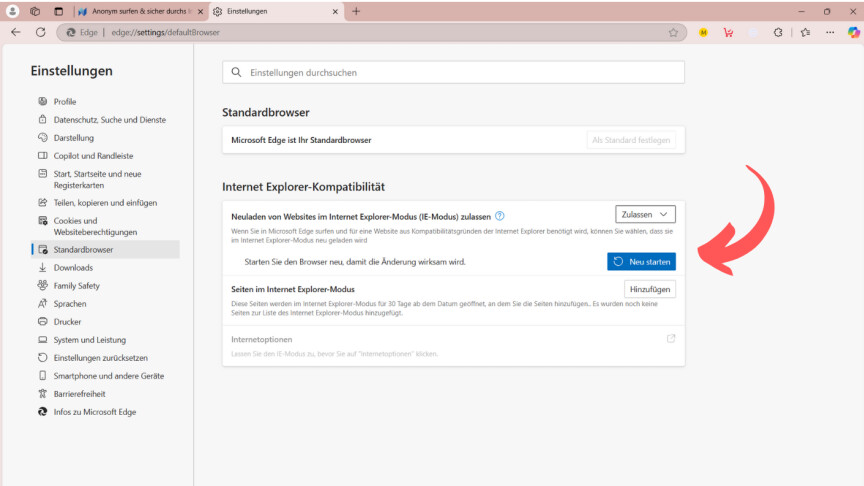
Task: Click Hinzufügen for IE mode pages
Action: (x=650, y=289)
